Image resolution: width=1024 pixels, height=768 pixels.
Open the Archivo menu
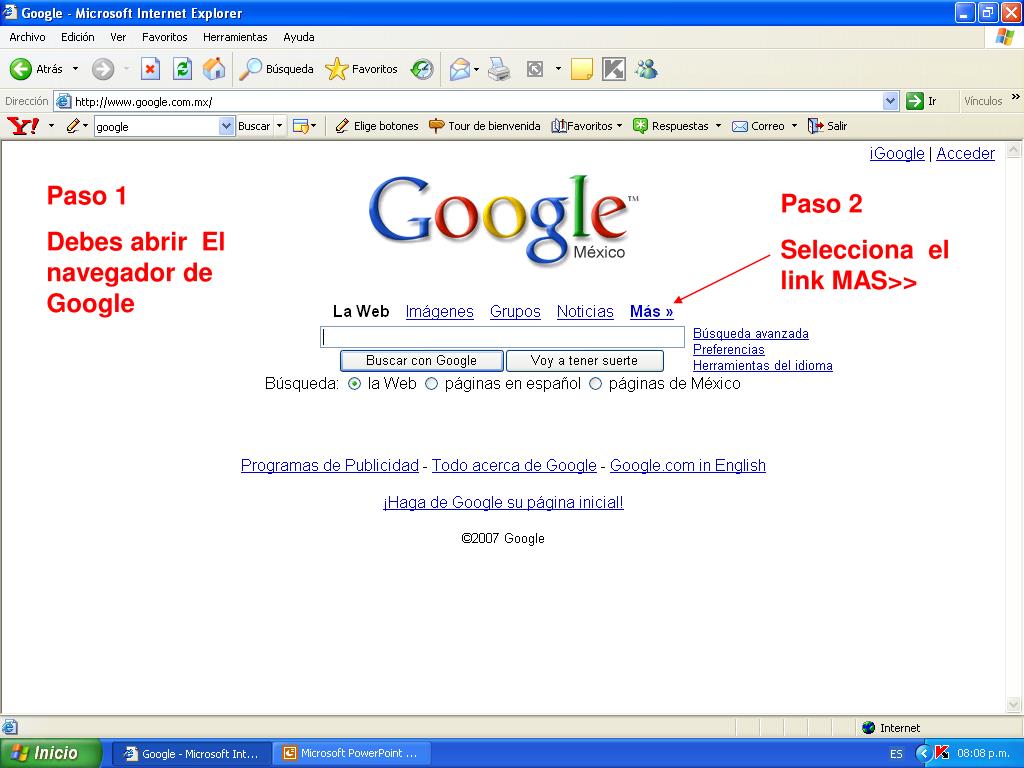pyautogui.click(x=27, y=37)
